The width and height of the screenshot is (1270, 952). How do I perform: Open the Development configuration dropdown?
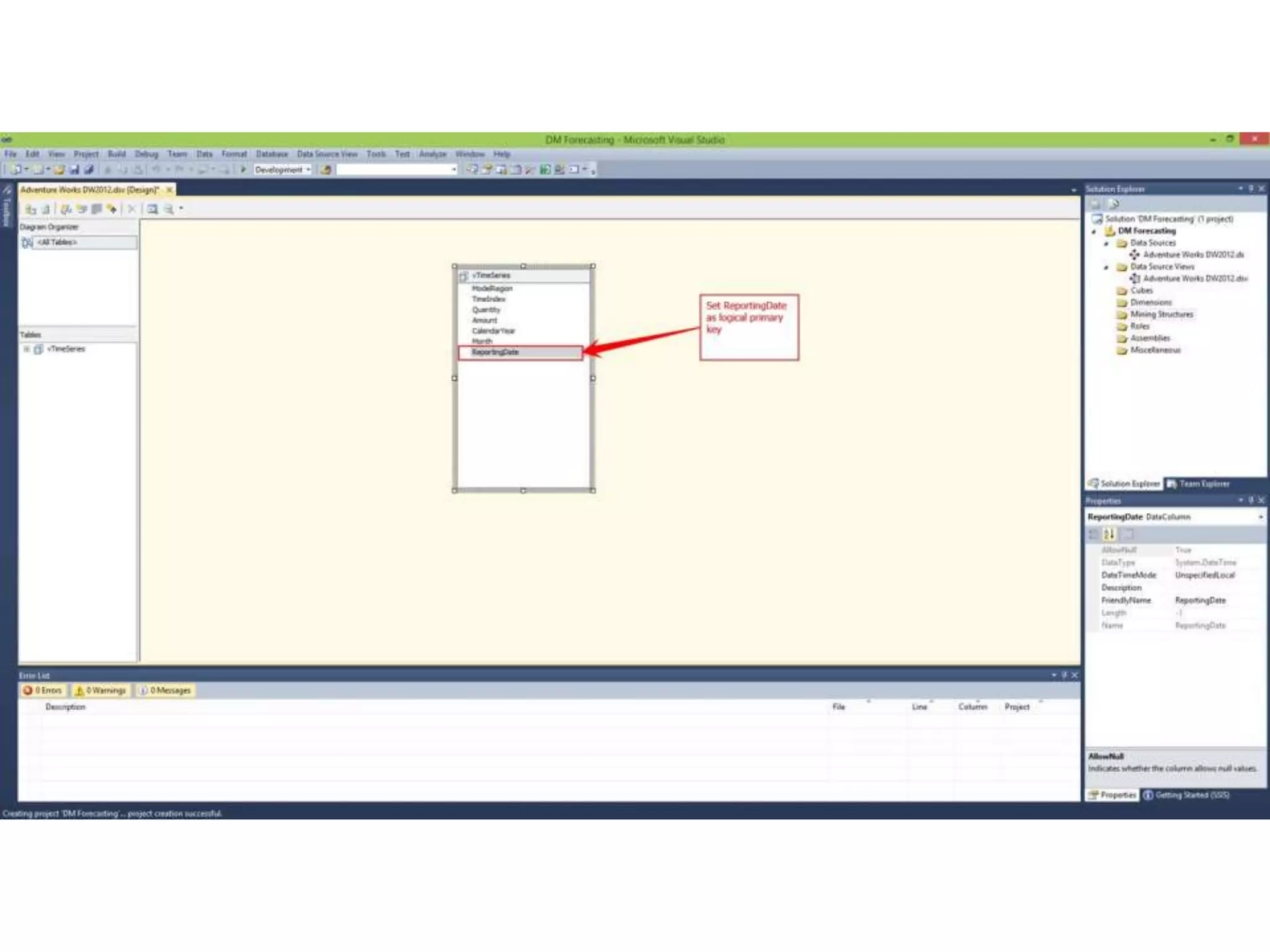(283, 169)
